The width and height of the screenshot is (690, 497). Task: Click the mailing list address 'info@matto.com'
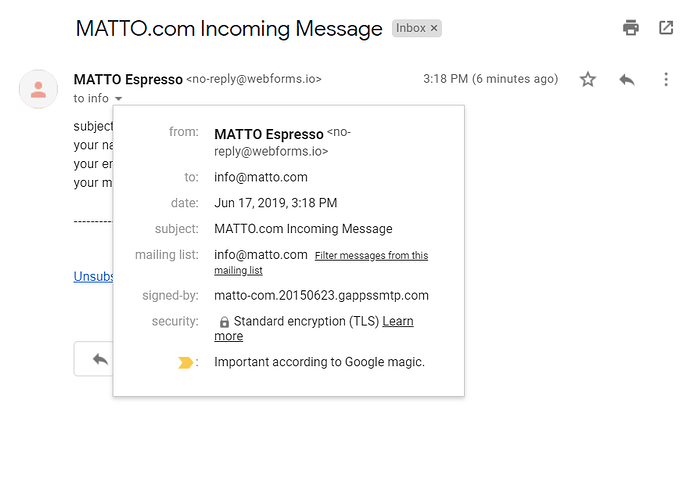261,255
